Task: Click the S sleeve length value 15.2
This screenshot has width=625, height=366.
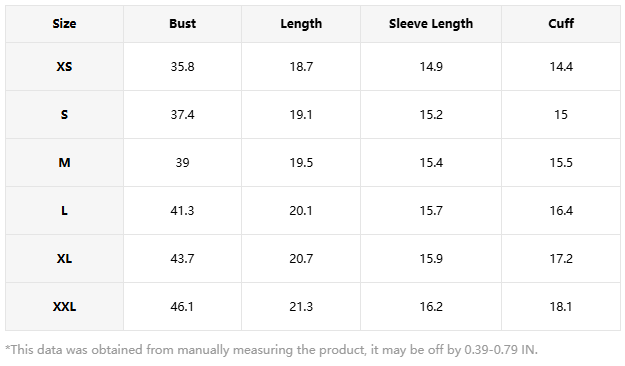Action: tap(431, 115)
